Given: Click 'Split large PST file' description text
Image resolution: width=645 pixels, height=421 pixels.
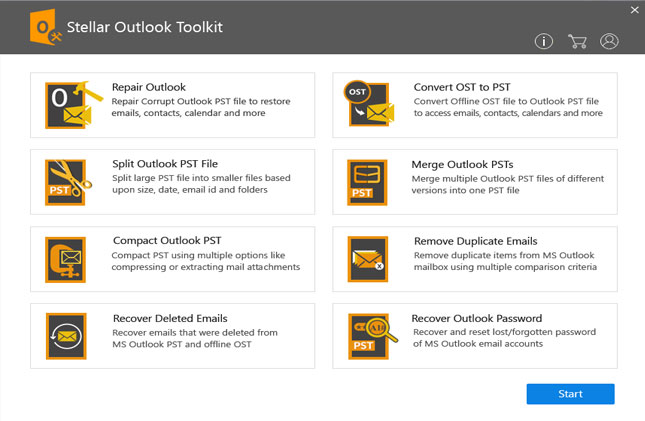Looking at the screenshot, I should pos(201,184).
